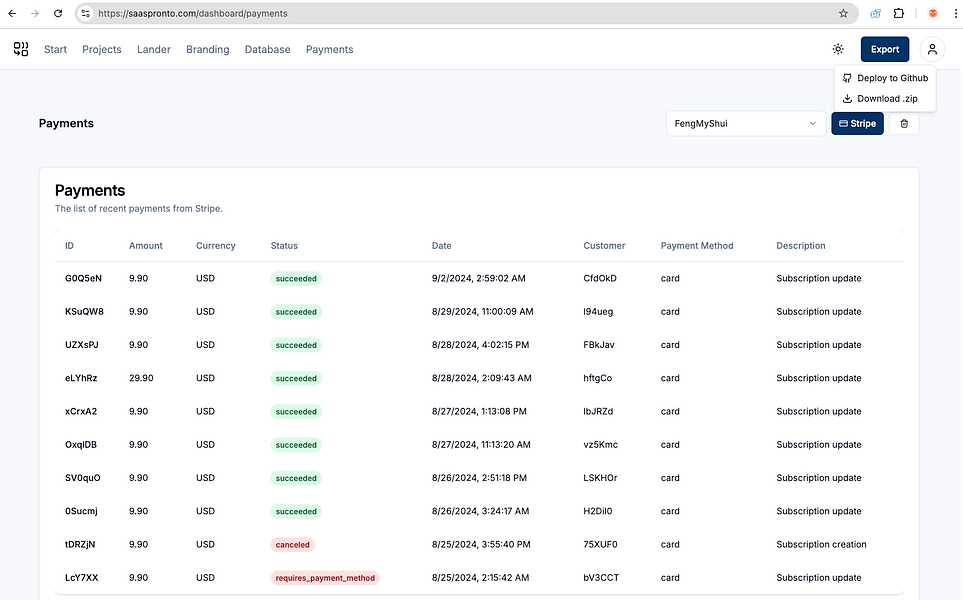Open the user profile avatar icon

pyautogui.click(x=932, y=49)
